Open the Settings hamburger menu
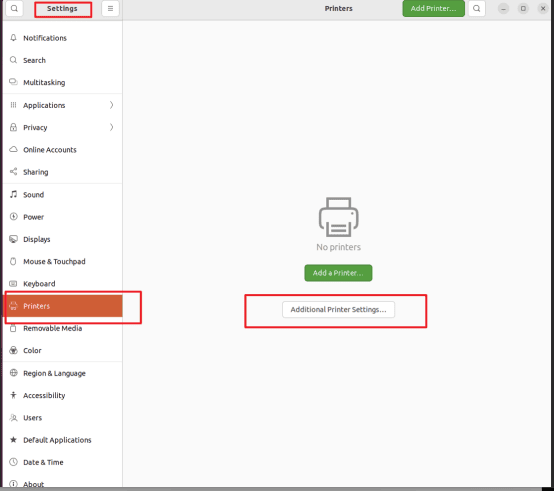This screenshot has width=554, height=492. pos(110,8)
